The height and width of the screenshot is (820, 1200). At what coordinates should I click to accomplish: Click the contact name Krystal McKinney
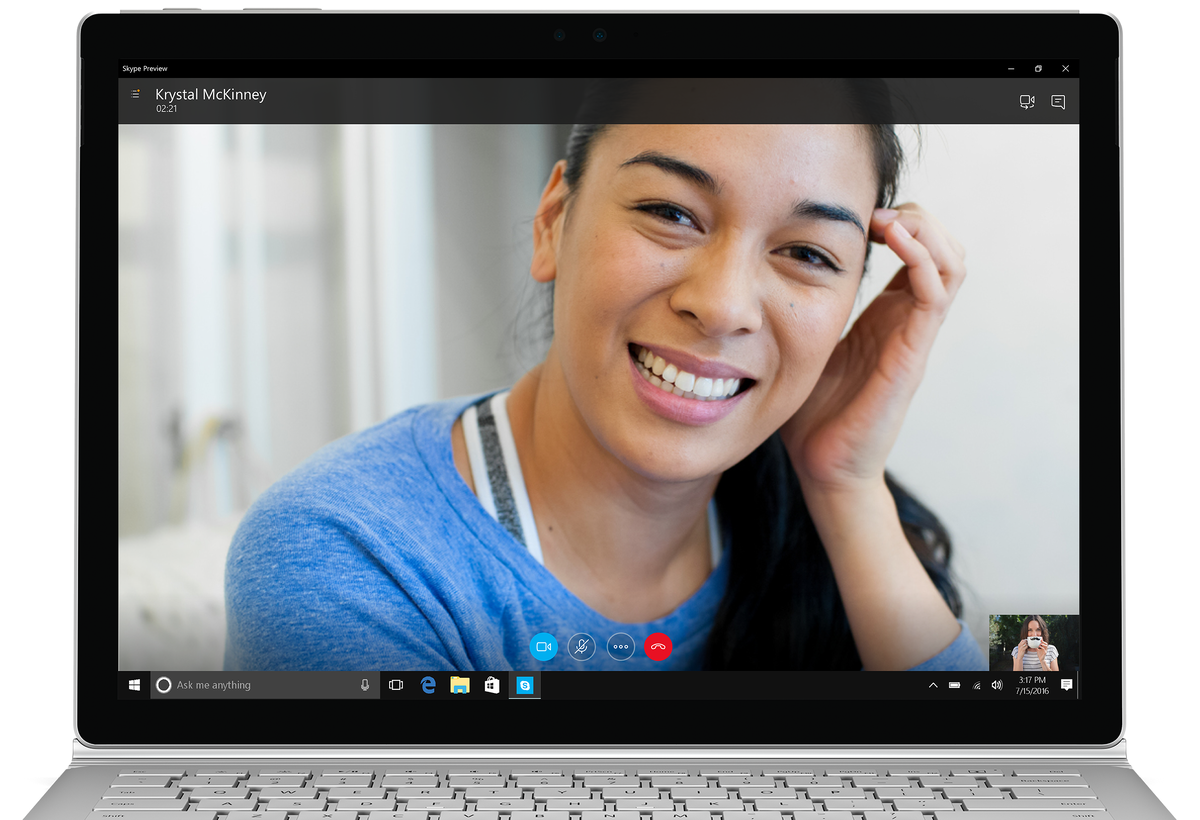tap(211, 95)
